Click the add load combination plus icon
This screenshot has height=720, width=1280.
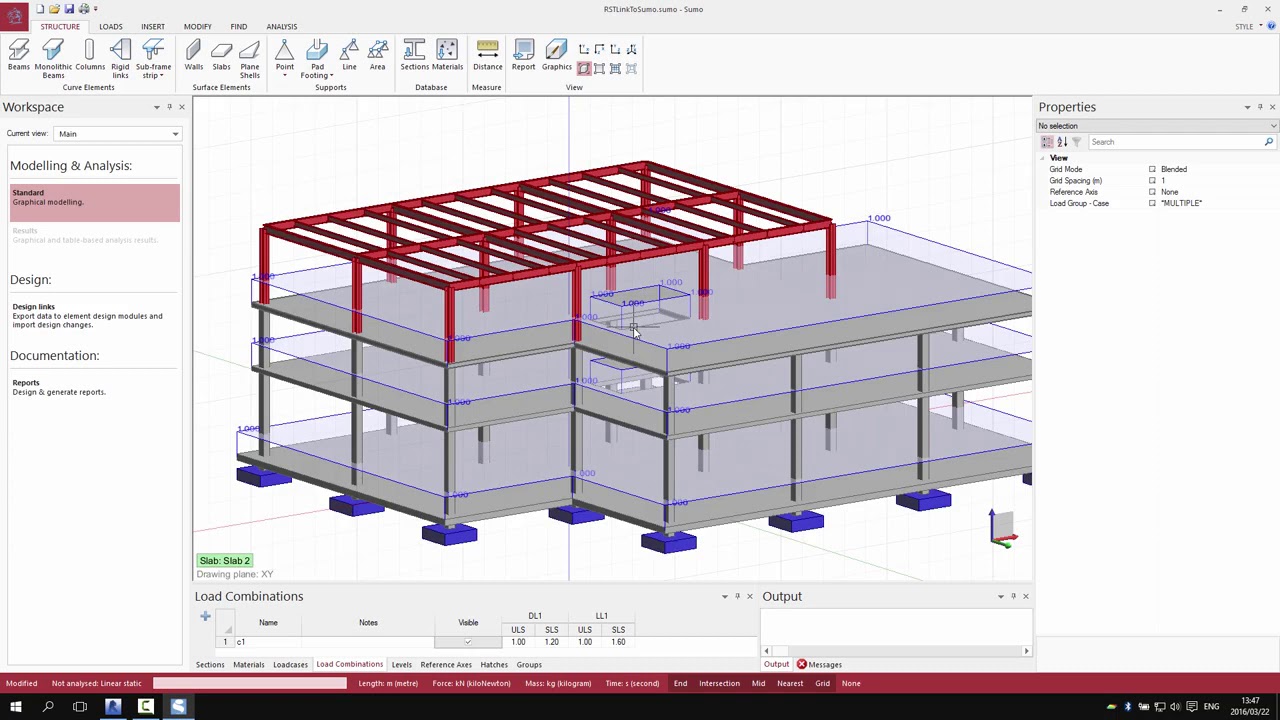(205, 616)
